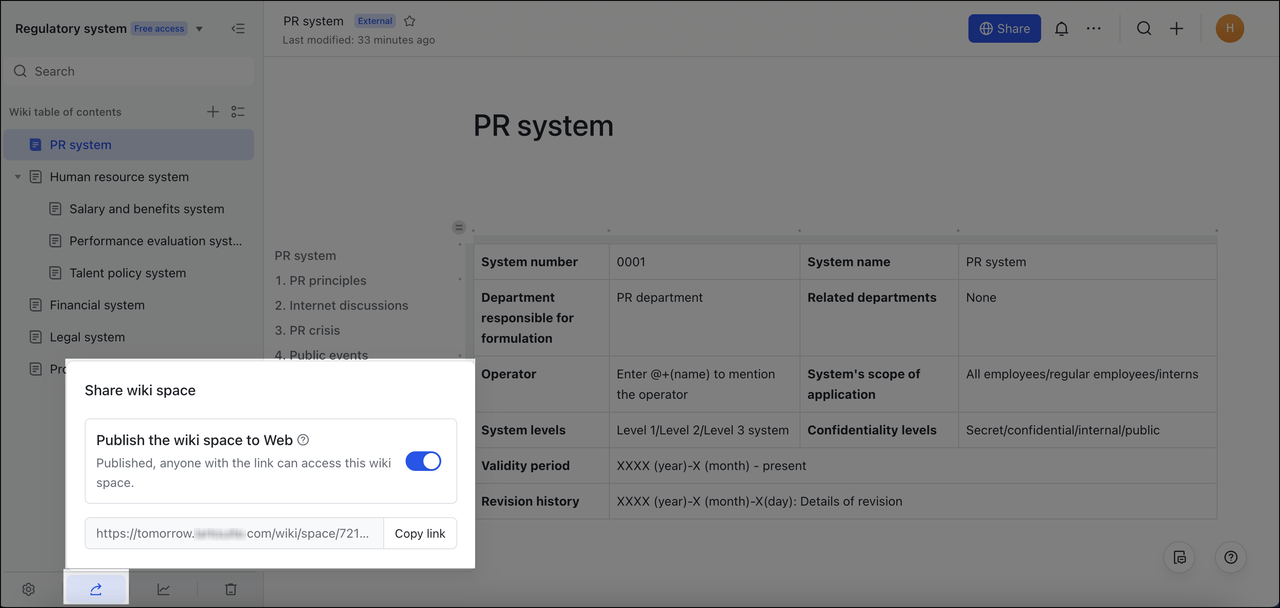Viewport: 1280px width, 608px height.
Task: Click the Operator mention placeholder cell
Action: click(704, 384)
